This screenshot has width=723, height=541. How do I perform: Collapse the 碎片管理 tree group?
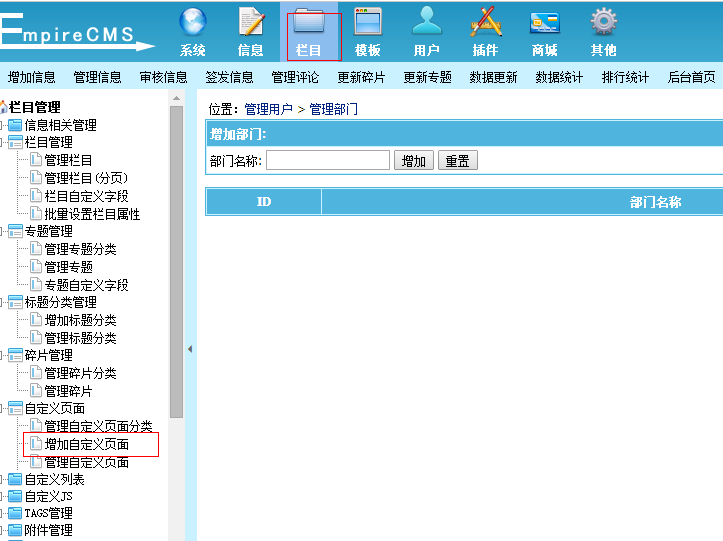[x=2, y=355]
